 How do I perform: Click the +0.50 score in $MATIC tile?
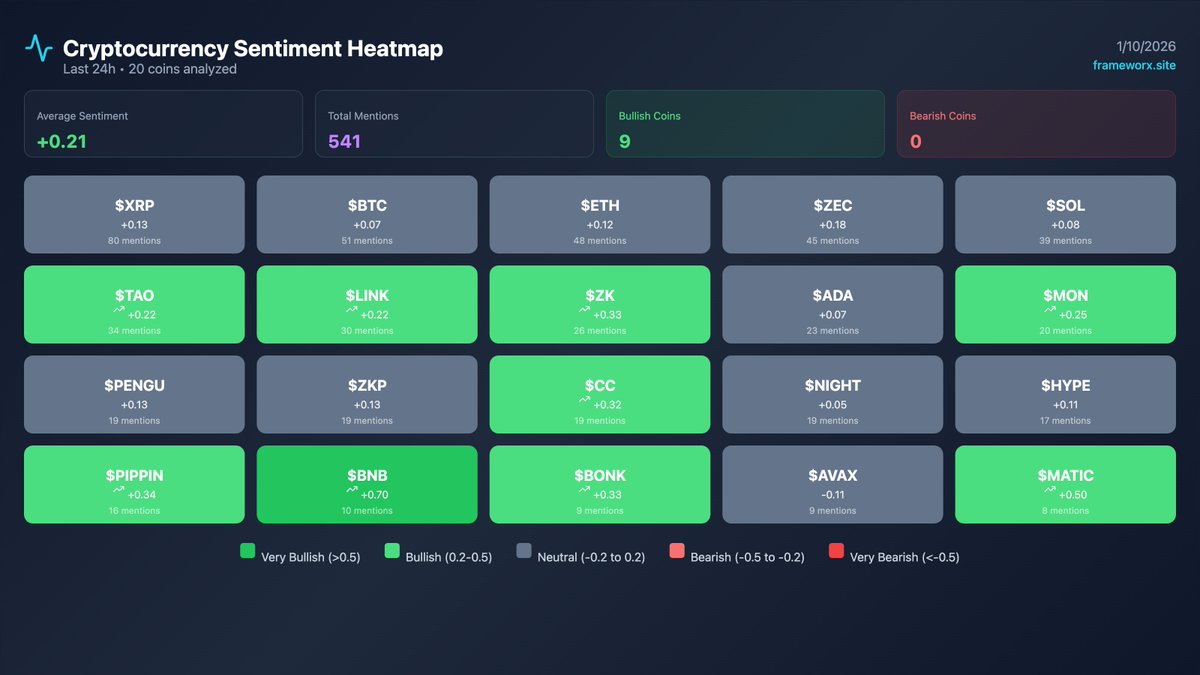[1073, 495]
